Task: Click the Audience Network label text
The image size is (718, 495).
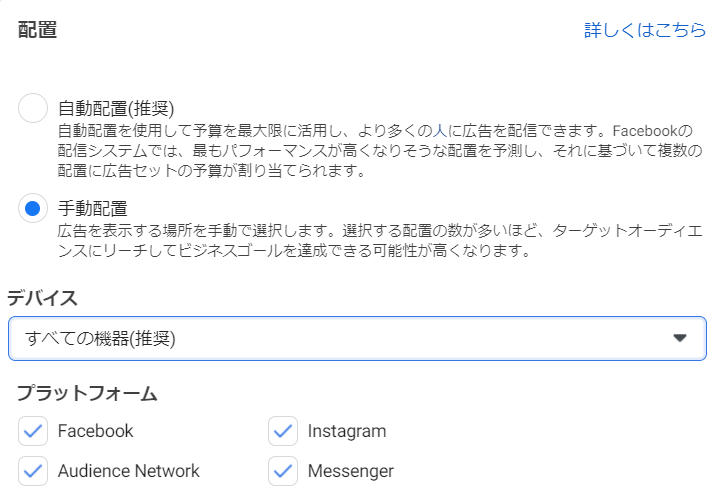Action: (128, 471)
